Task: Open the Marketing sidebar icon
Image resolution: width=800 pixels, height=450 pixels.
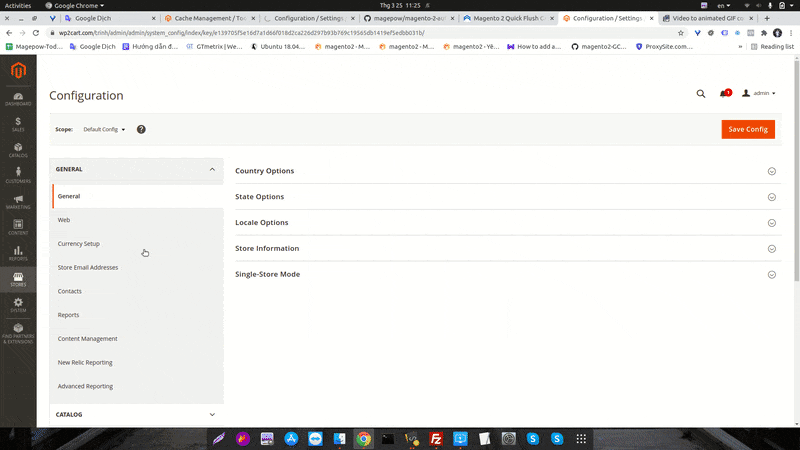Action: coord(18,202)
